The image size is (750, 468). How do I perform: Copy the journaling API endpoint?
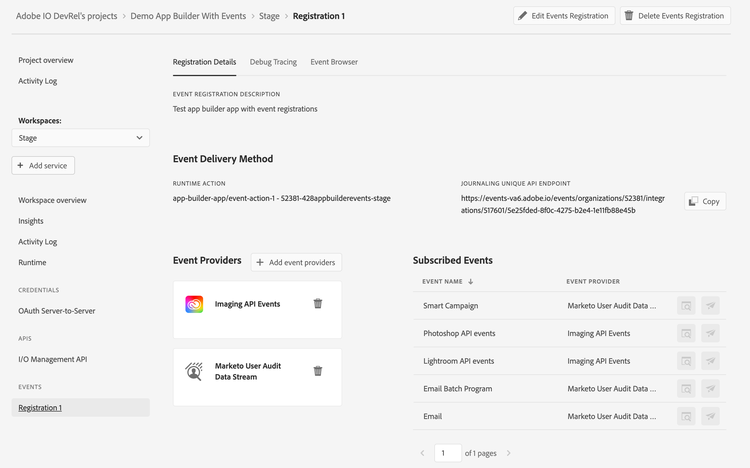coord(705,201)
